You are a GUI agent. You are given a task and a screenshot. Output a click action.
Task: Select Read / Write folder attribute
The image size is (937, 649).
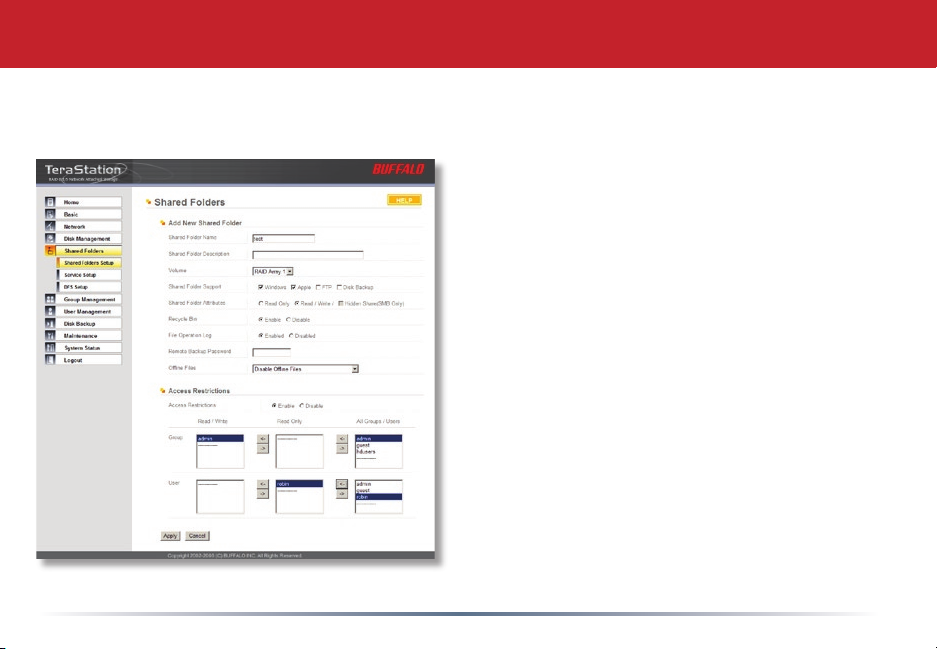296,304
